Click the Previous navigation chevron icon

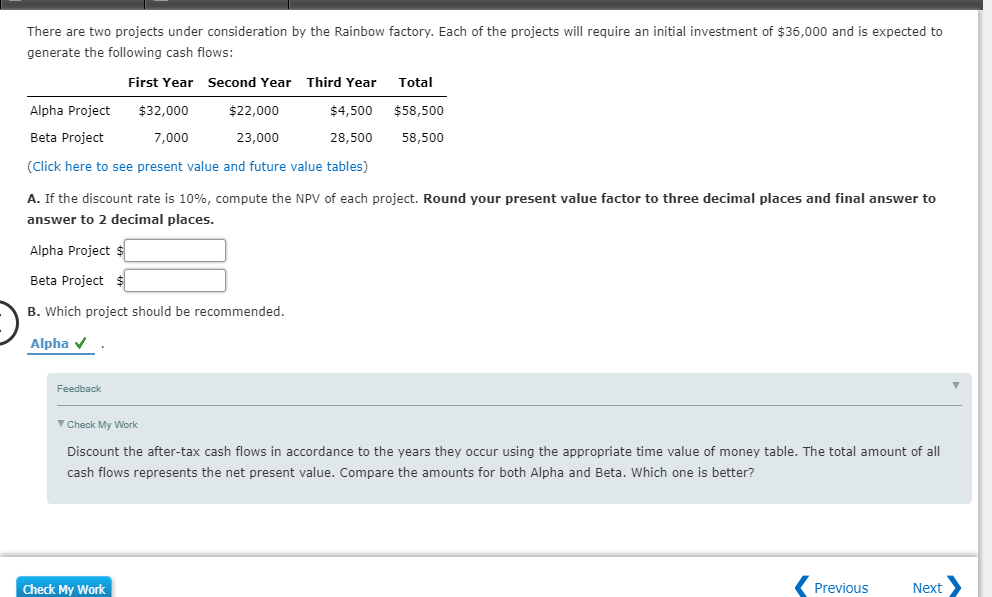click(x=800, y=587)
